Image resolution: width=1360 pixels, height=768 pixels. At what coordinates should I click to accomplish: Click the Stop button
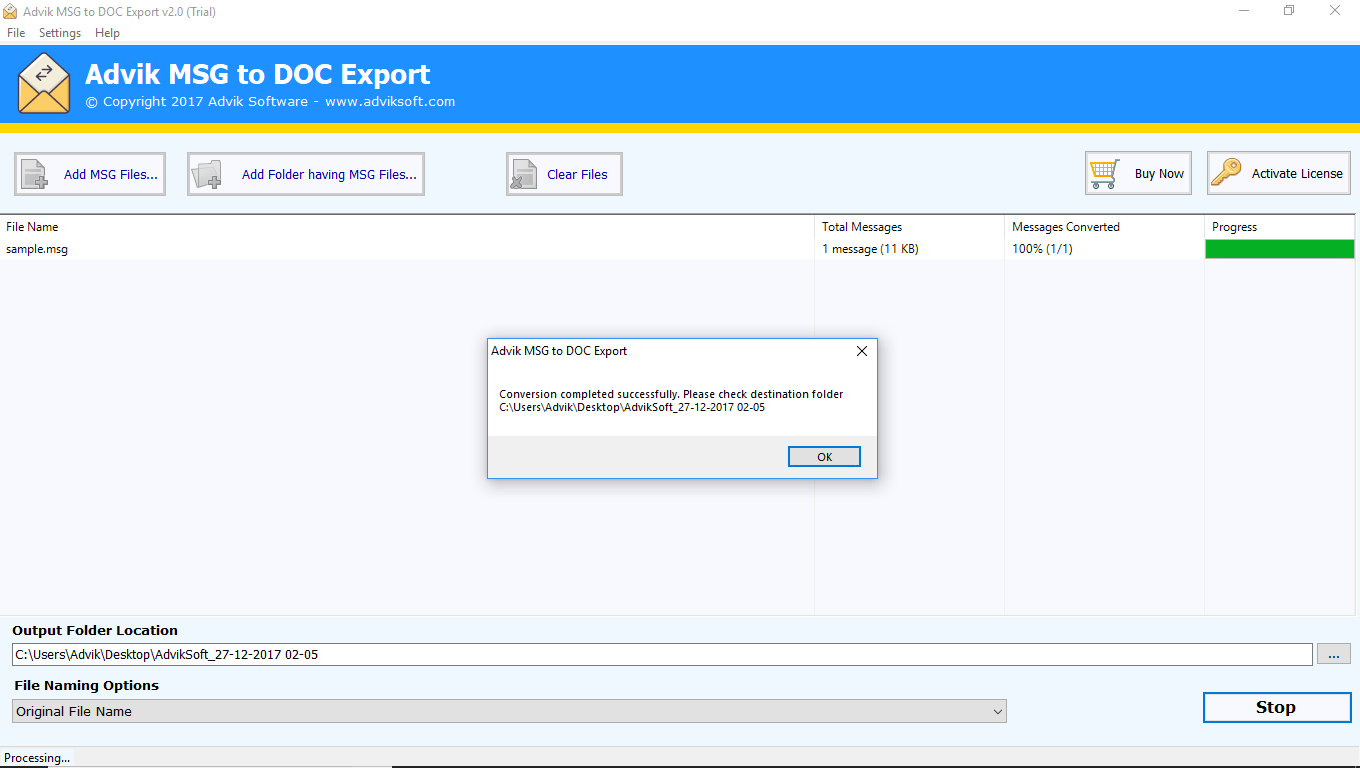click(1276, 707)
